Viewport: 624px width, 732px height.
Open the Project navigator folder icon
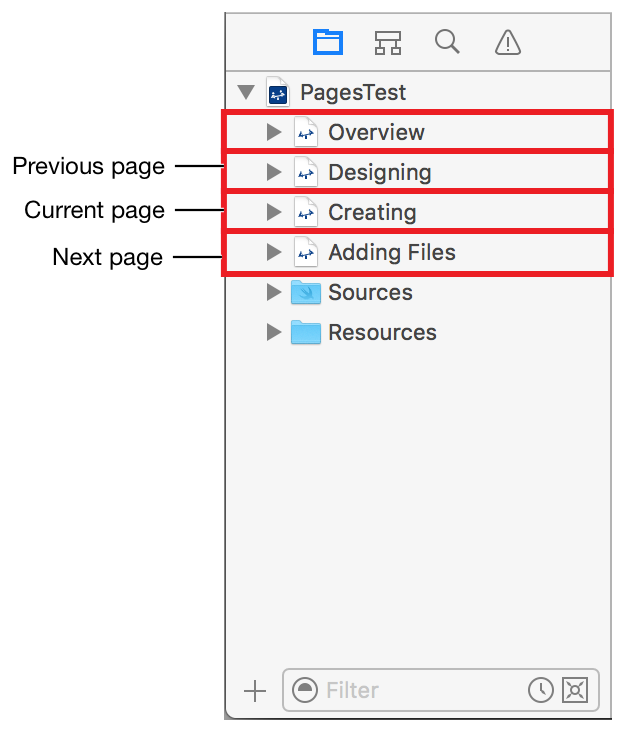click(328, 42)
